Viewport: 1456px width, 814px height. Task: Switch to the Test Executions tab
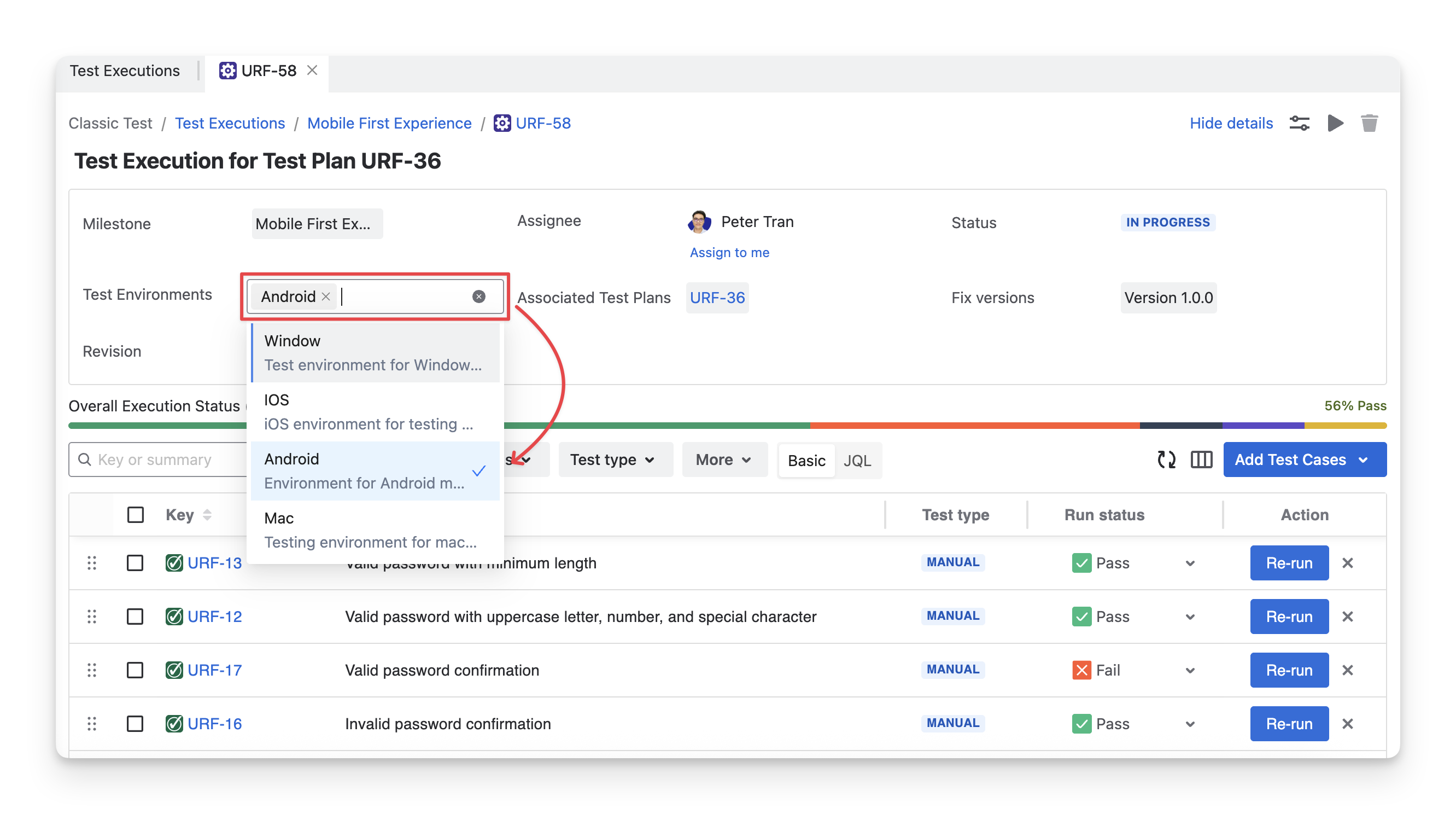[x=125, y=71]
